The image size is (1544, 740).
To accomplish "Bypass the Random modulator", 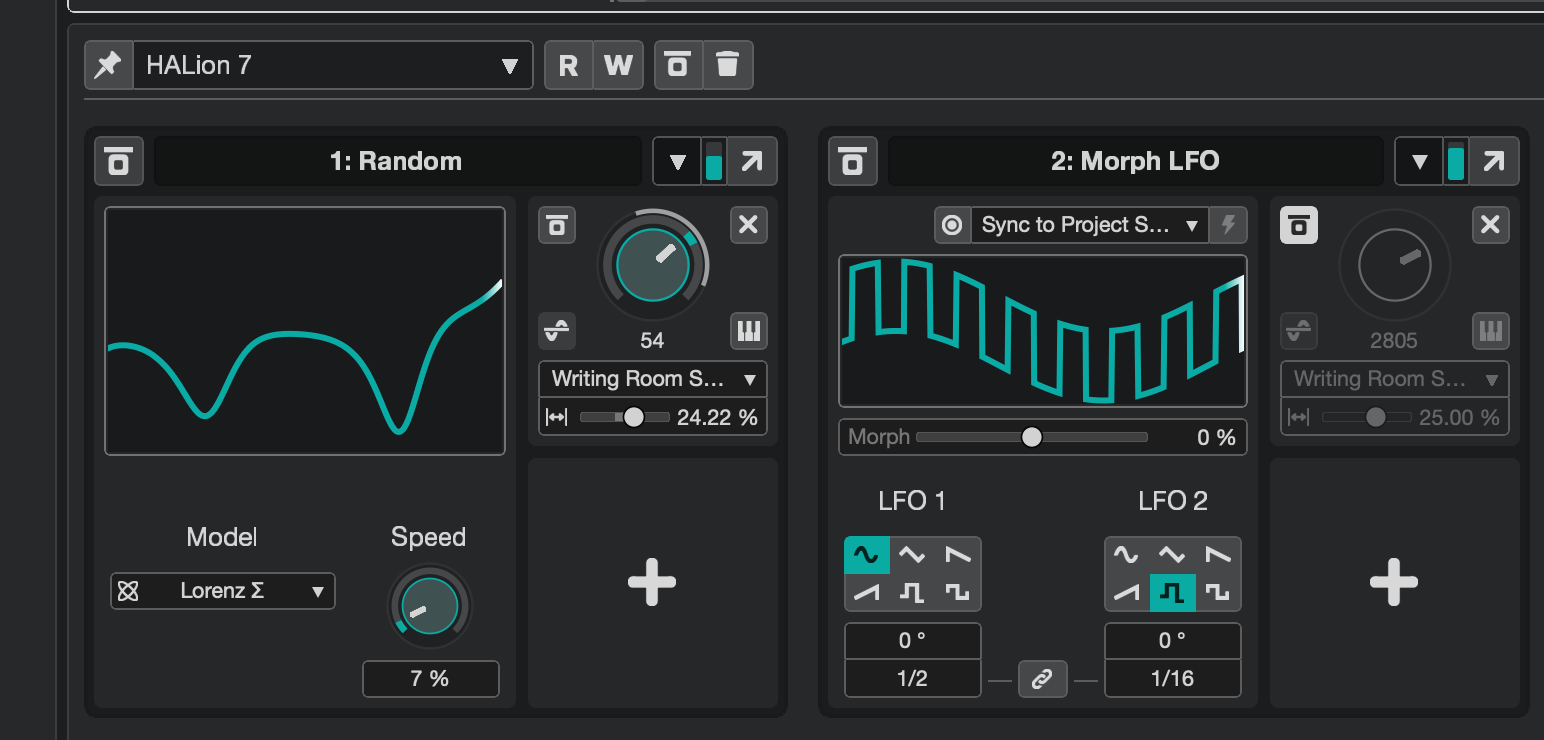I will coord(119,161).
